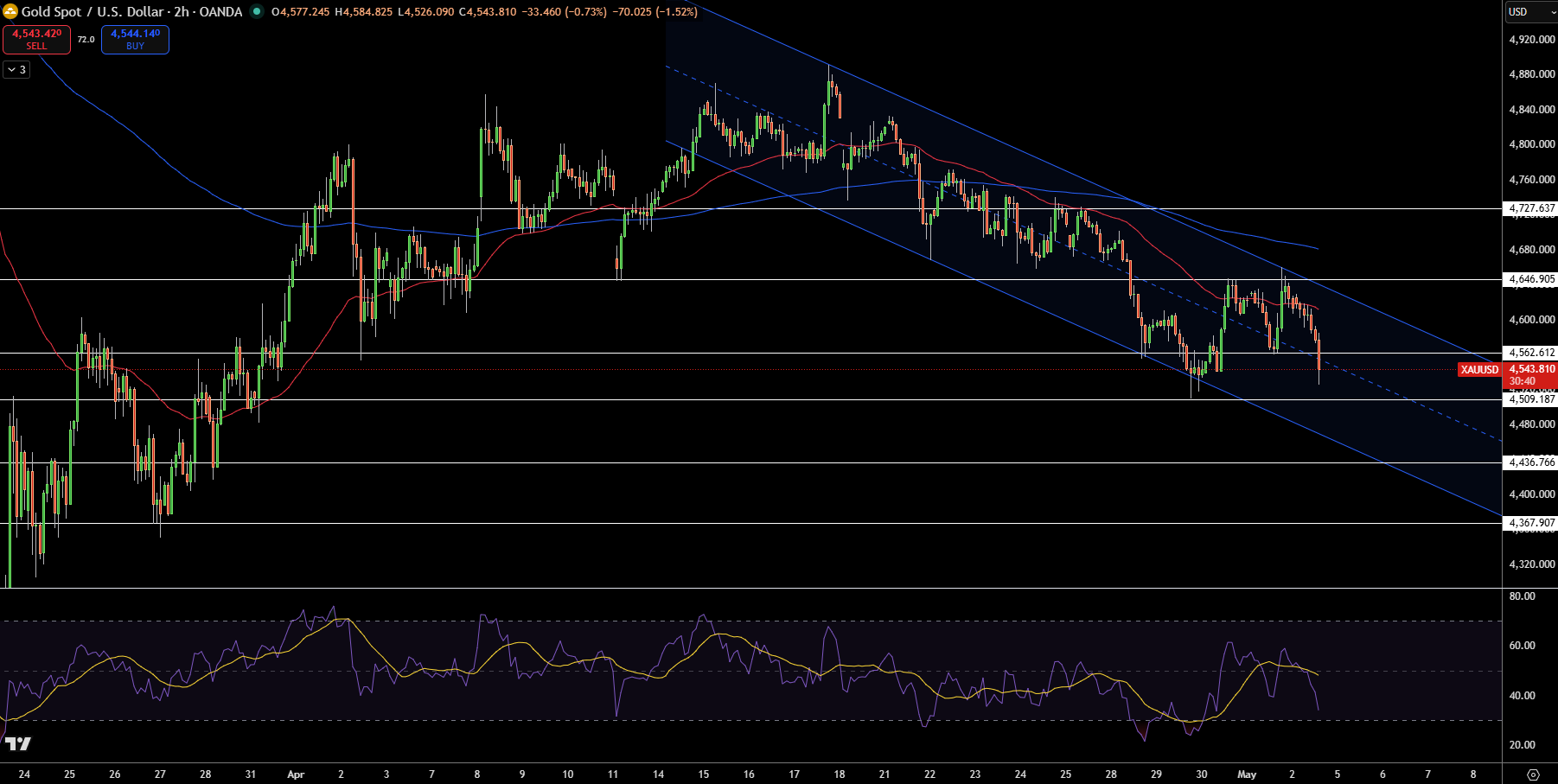Click the May label on time axis
The height and width of the screenshot is (784, 1558).
click(1247, 774)
